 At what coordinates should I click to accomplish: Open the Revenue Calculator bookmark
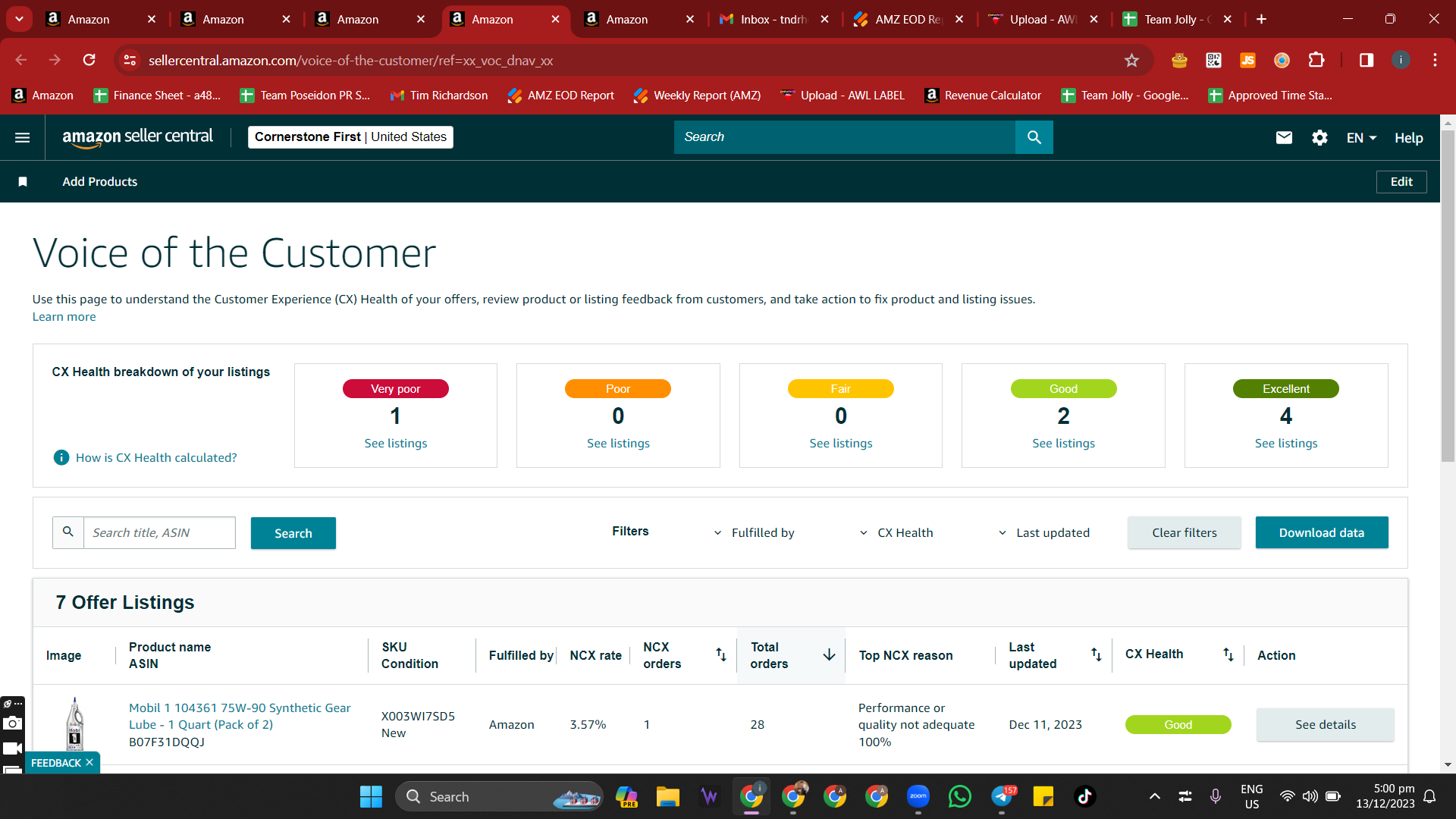click(983, 95)
